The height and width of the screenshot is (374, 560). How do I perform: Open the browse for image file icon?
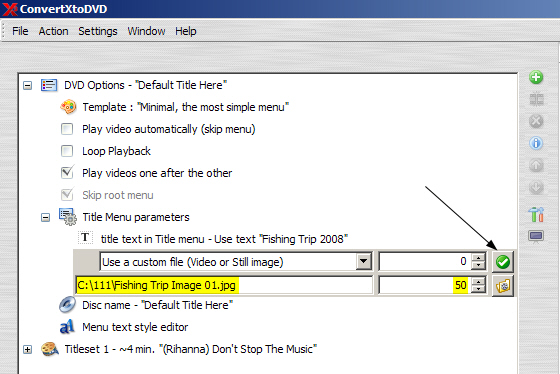[x=503, y=285]
